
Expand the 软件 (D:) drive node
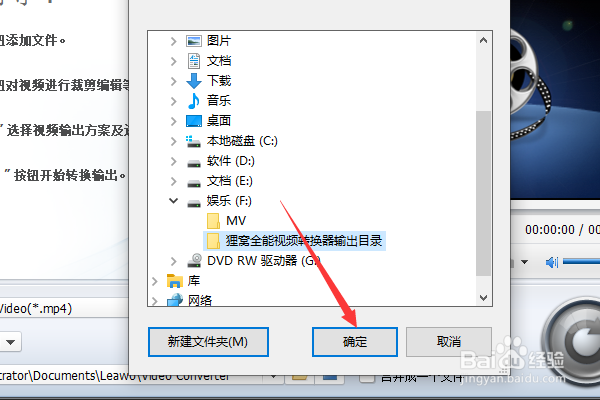[x=173, y=161]
